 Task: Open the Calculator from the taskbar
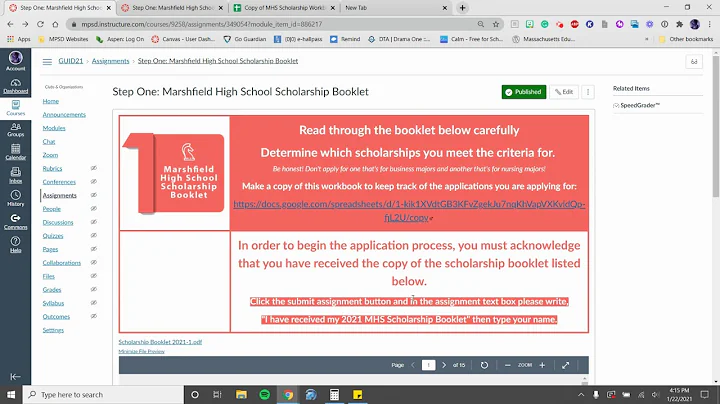[334, 395]
